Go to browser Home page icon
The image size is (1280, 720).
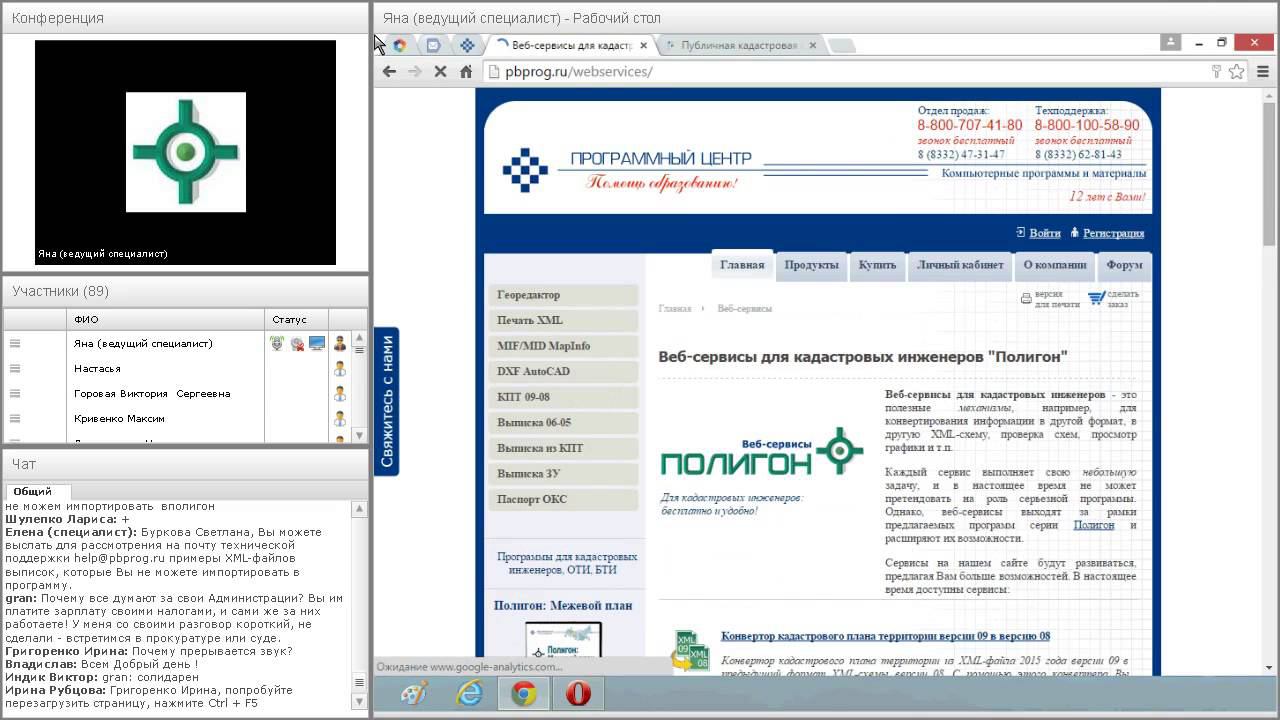(466, 71)
